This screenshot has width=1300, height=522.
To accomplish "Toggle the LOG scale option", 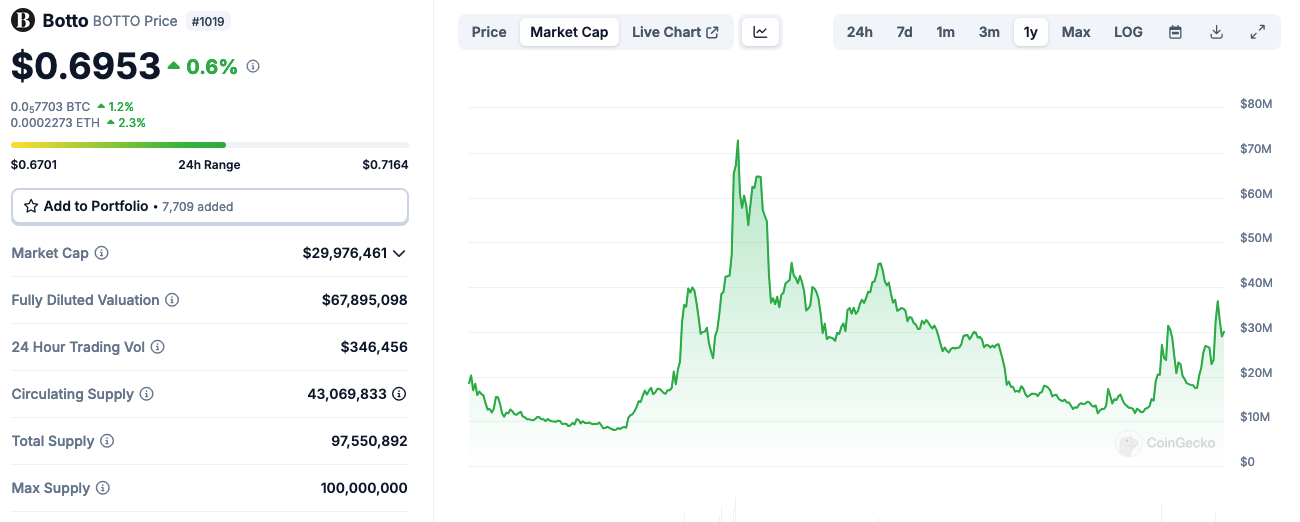I will [1128, 32].
